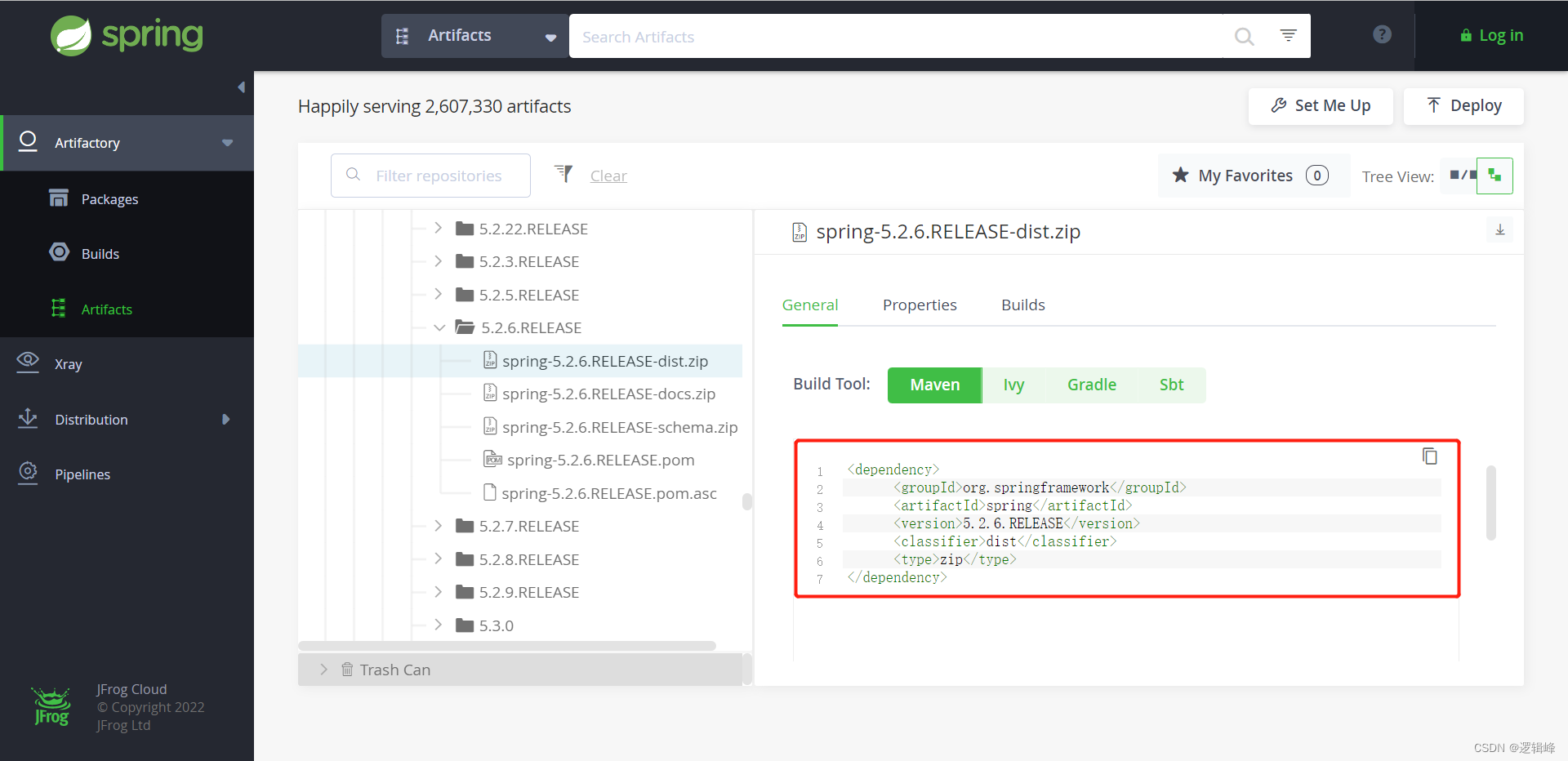
Task: Select the Maven build tool
Action: pyautogui.click(x=935, y=385)
